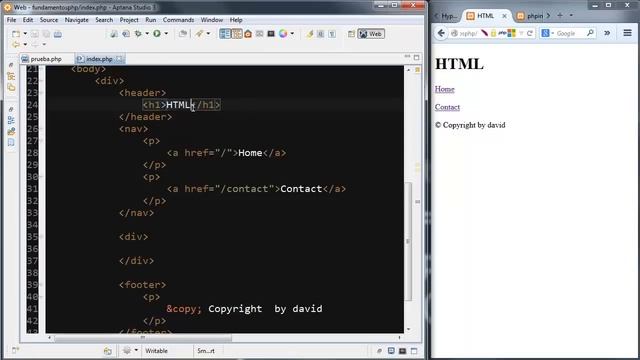Click the back navigation arrow in Aptana
The height and width of the screenshot is (360, 640).
point(16,44)
